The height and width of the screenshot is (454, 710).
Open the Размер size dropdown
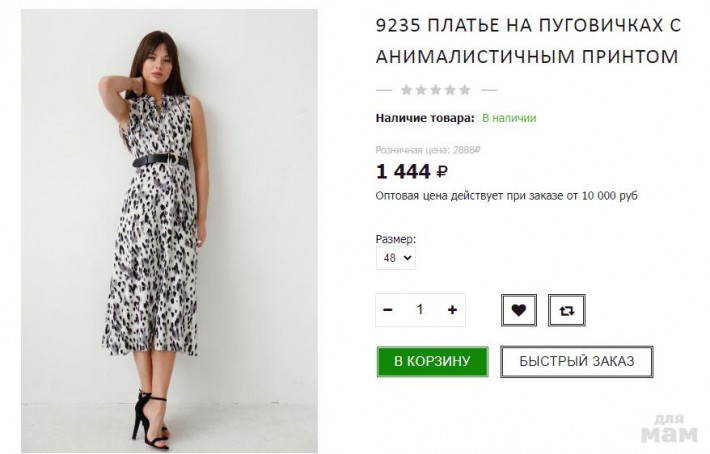click(x=395, y=258)
